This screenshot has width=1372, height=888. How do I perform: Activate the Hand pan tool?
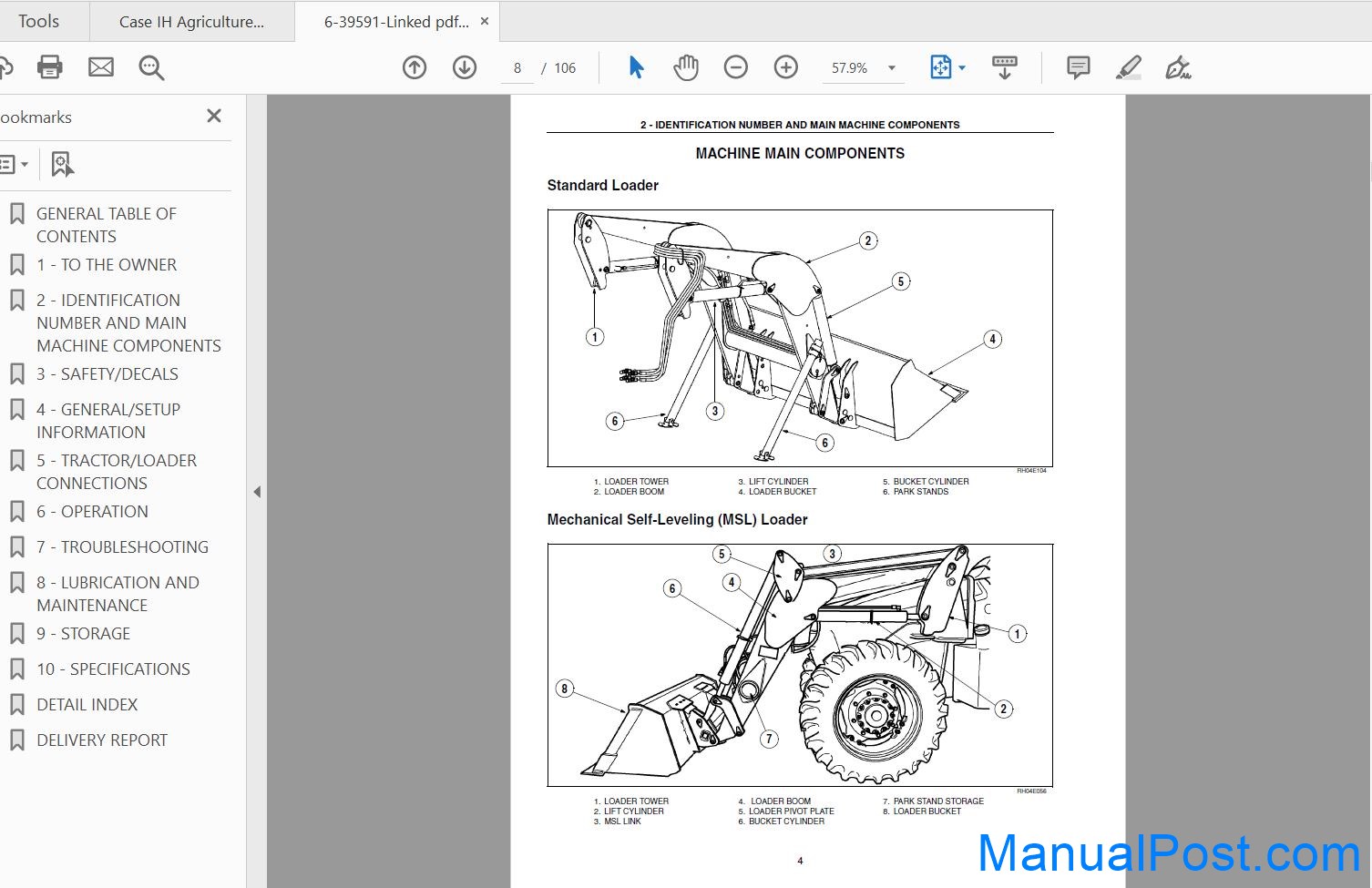coord(685,67)
